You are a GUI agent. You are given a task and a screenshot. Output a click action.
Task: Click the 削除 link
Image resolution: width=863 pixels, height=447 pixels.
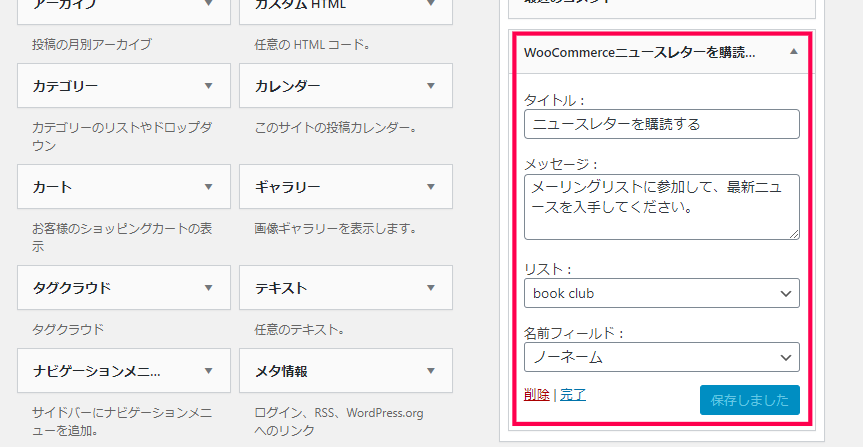[x=536, y=394]
